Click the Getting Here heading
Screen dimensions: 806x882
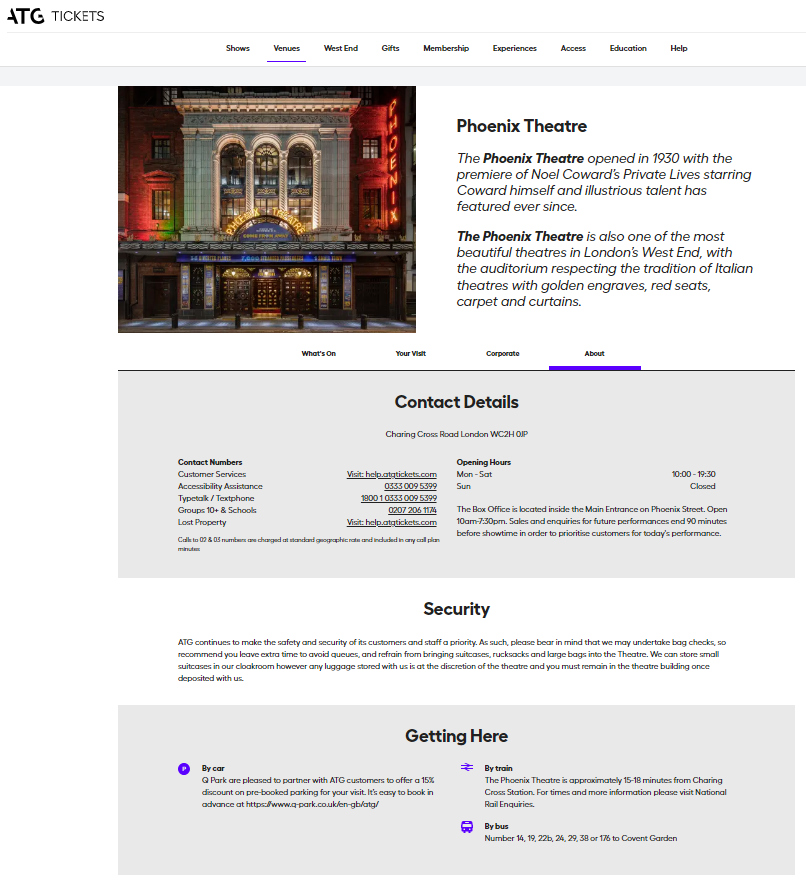pos(456,736)
